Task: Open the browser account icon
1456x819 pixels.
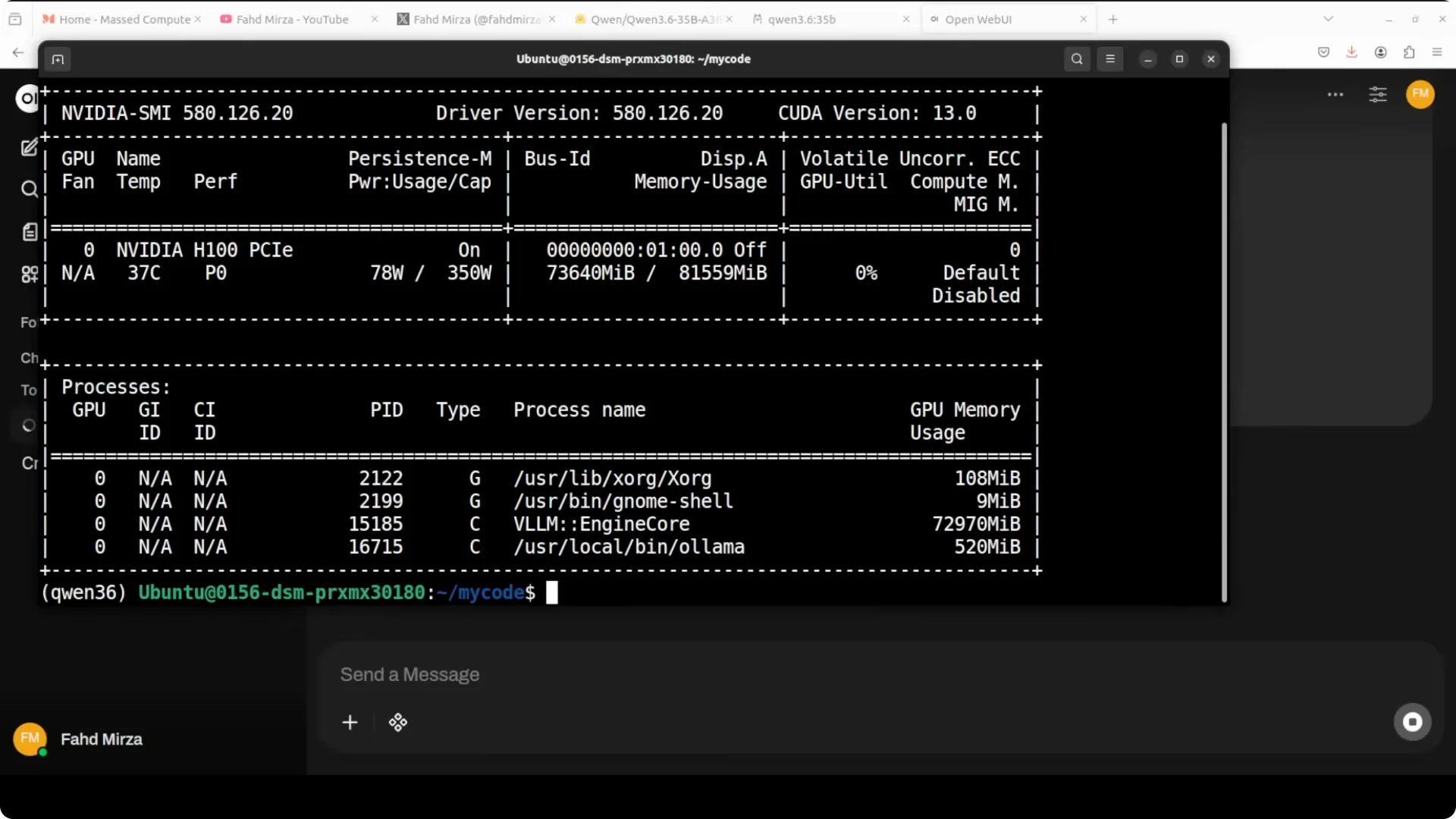Action: pyautogui.click(x=1380, y=52)
